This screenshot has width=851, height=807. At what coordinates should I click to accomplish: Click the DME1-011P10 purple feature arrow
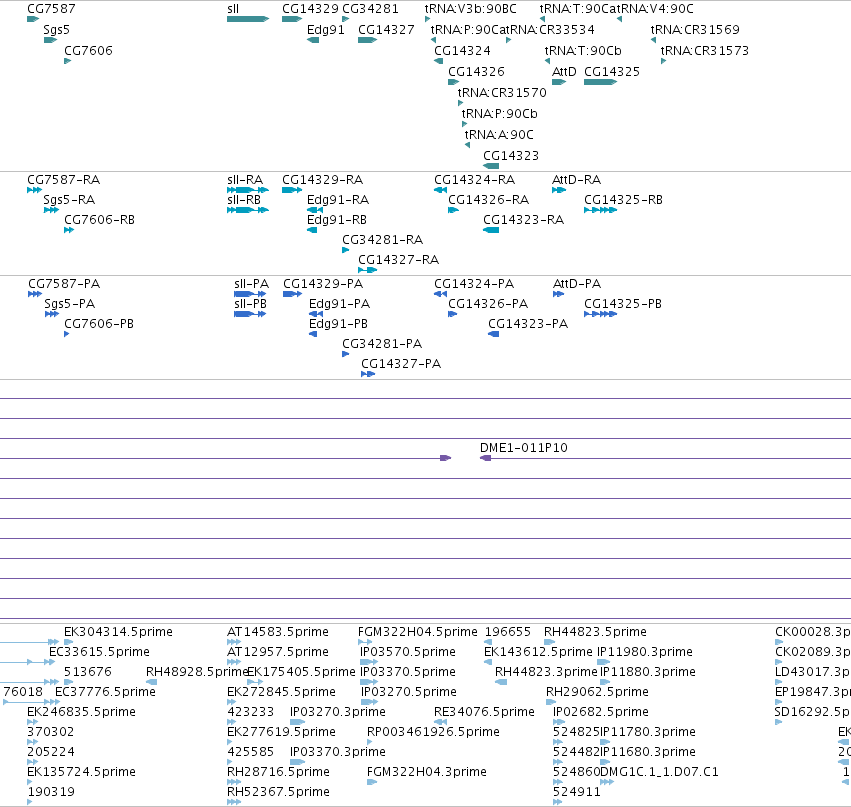click(x=486, y=458)
